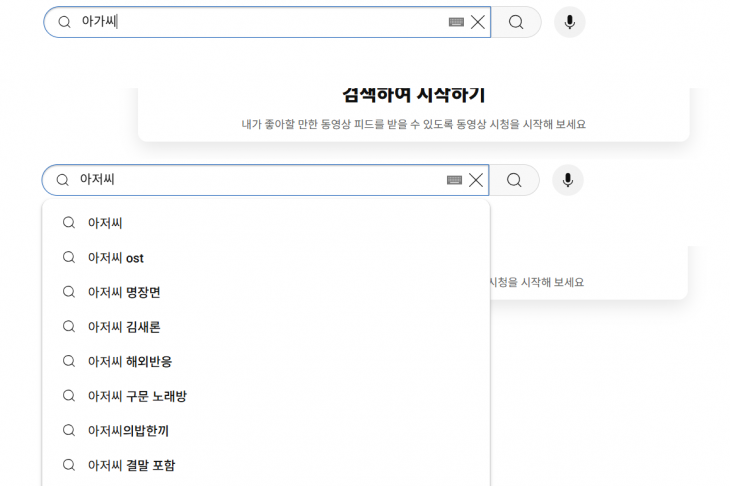Pick the 아저씨 구문 노래방 suggestion
The height and width of the screenshot is (486, 730).
click(137, 396)
